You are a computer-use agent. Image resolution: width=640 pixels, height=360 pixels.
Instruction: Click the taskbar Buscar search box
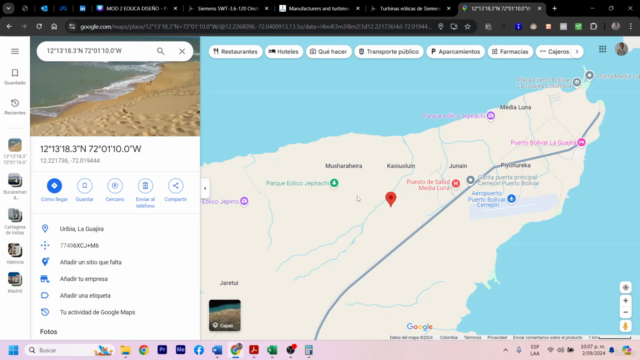tap(69, 350)
